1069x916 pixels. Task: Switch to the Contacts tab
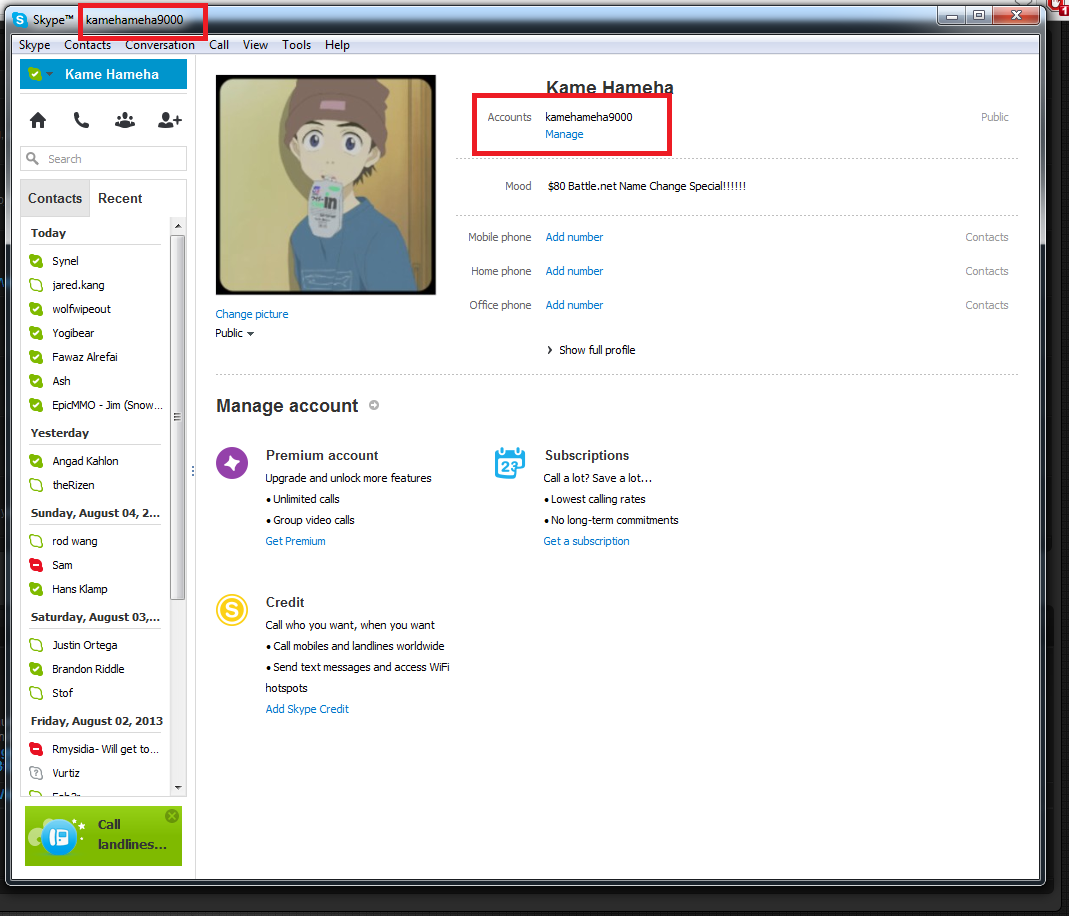pyautogui.click(x=55, y=198)
